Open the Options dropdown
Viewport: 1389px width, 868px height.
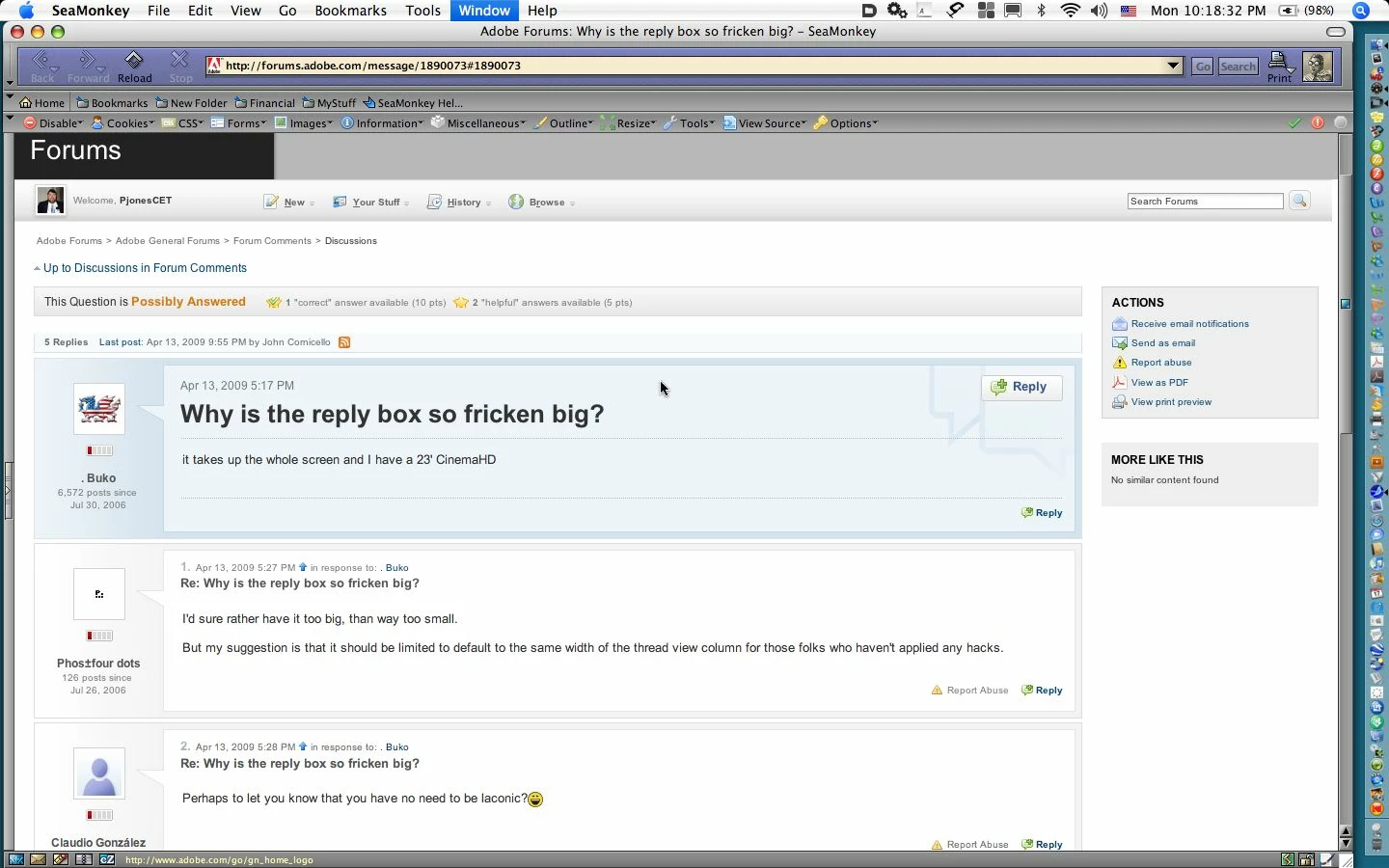(x=846, y=123)
